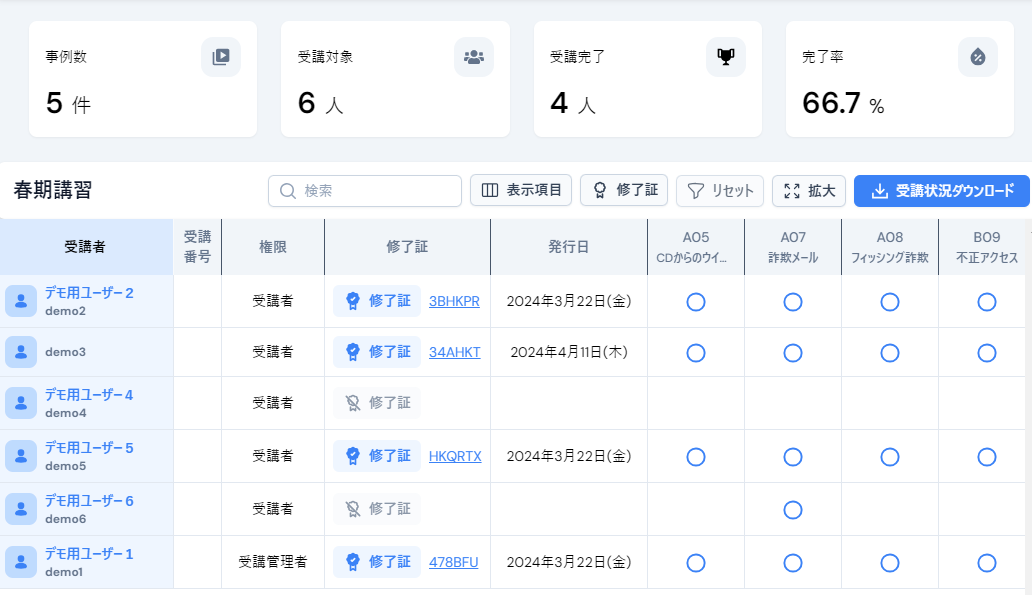Open user link デモ用ユーザー2
1032x595 pixels.
click(89, 293)
